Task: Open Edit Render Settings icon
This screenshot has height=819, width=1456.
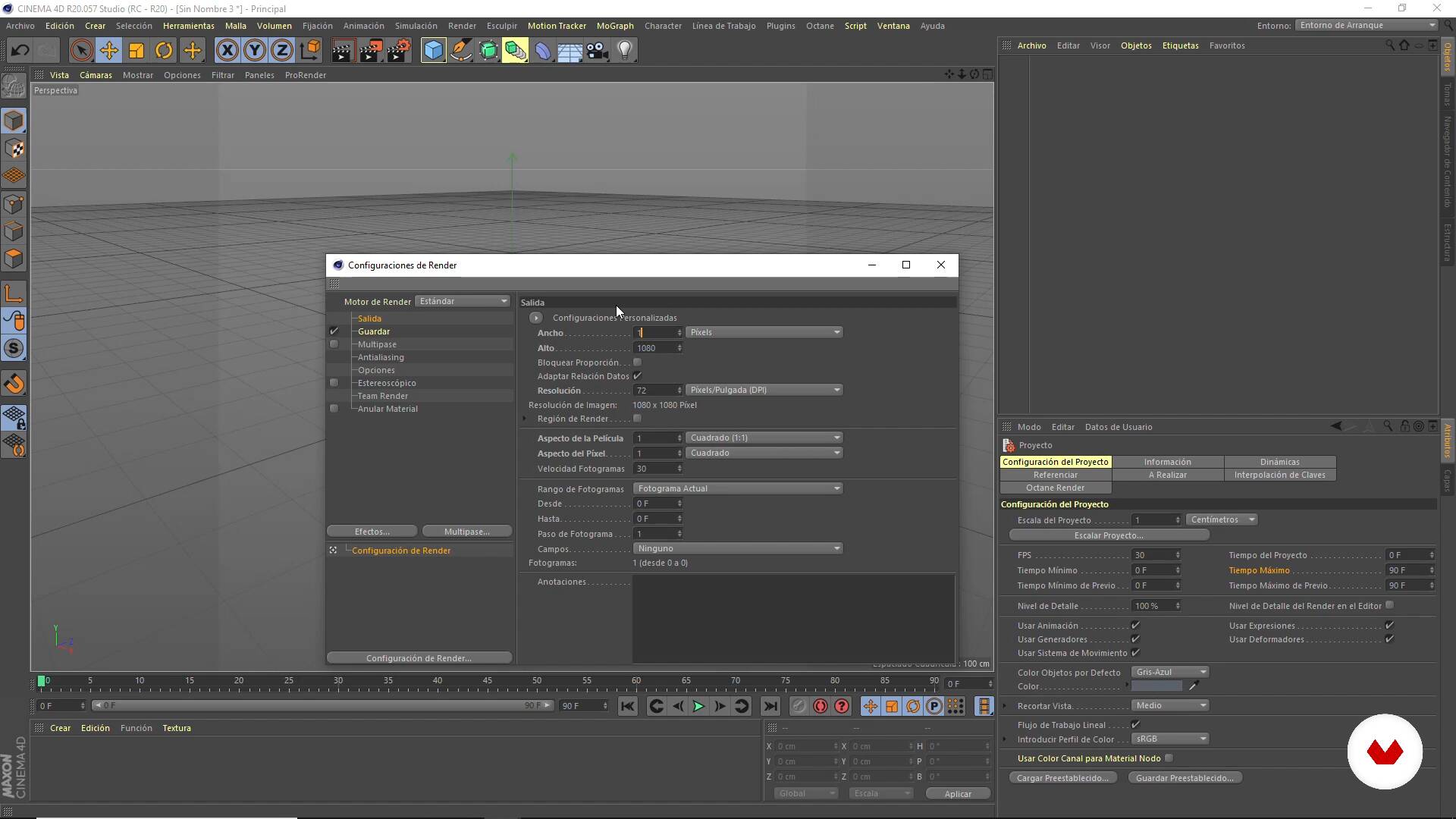Action: point(399,51)
